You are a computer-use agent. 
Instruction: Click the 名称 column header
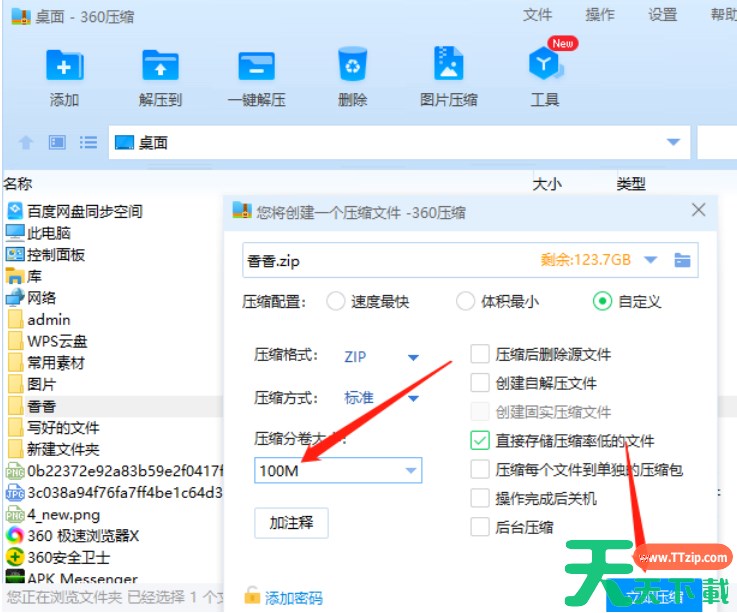coord(18,183)
